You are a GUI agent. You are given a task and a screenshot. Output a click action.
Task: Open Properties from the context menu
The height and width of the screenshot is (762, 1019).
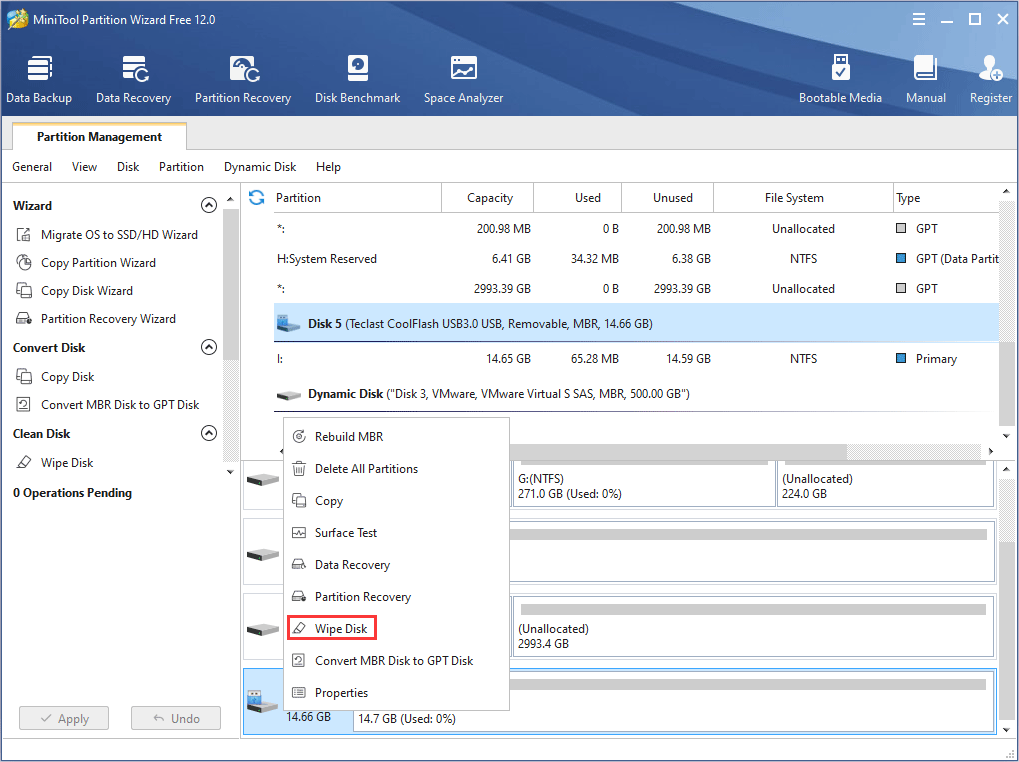tap(396, 692)
